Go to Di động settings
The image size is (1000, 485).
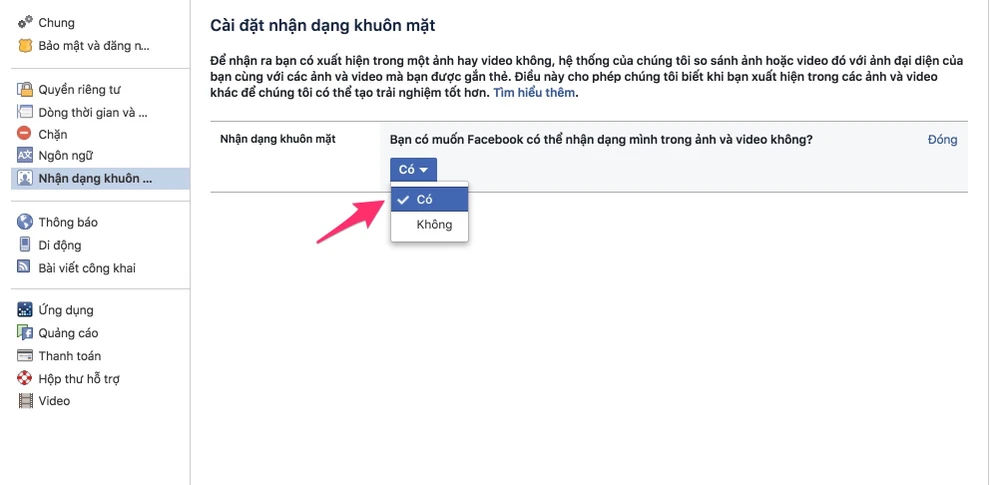pos(59,245)
